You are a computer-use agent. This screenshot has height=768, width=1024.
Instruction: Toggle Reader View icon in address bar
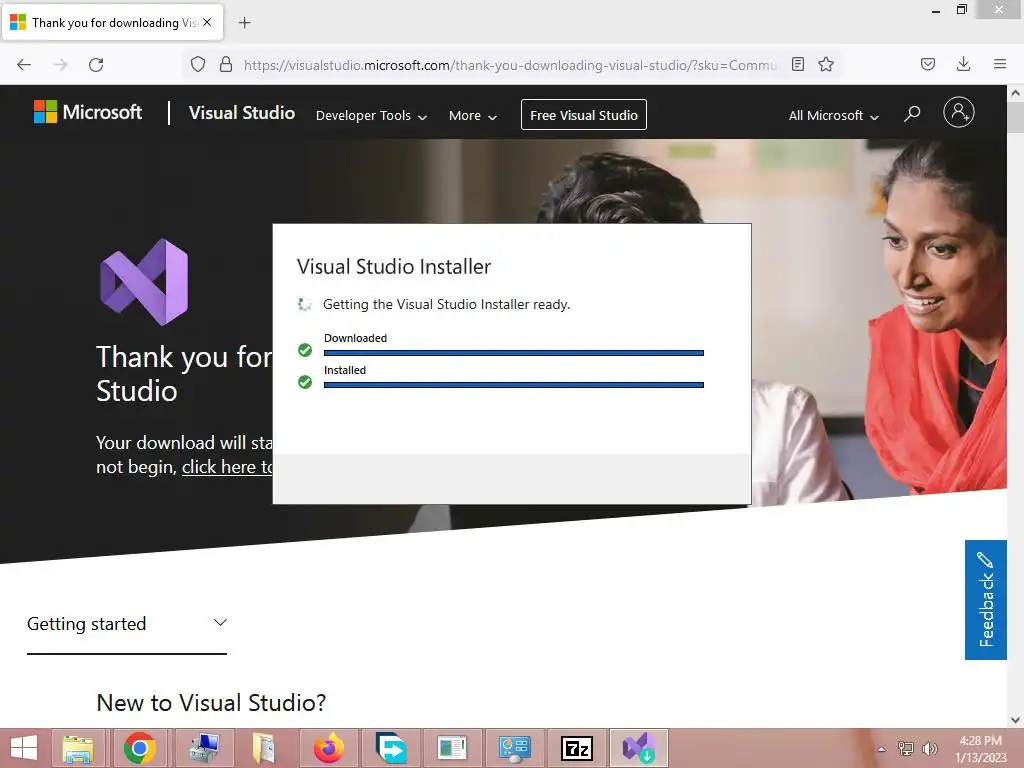click(797, 64)
